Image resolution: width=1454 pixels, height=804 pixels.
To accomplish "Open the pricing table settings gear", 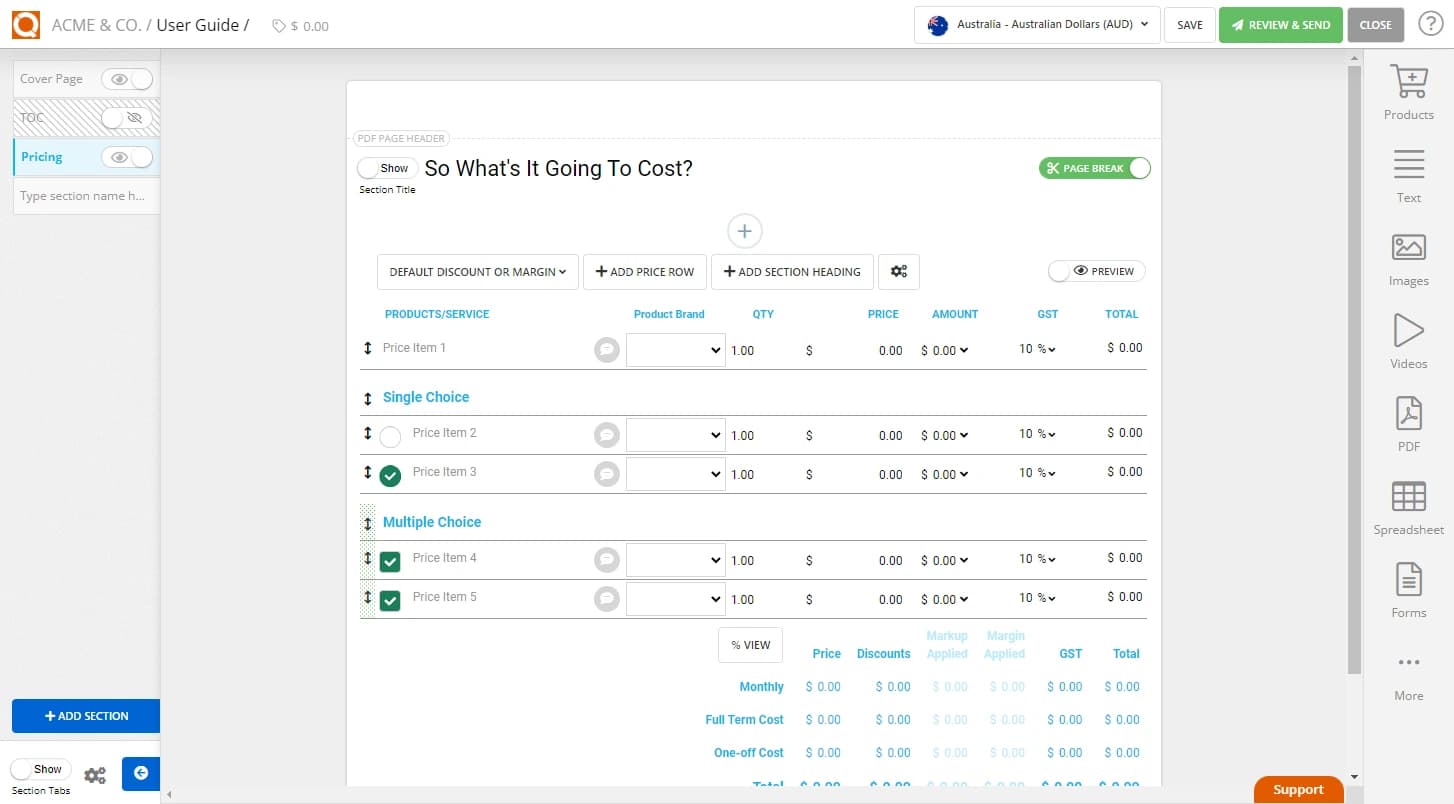I will 898,271.
